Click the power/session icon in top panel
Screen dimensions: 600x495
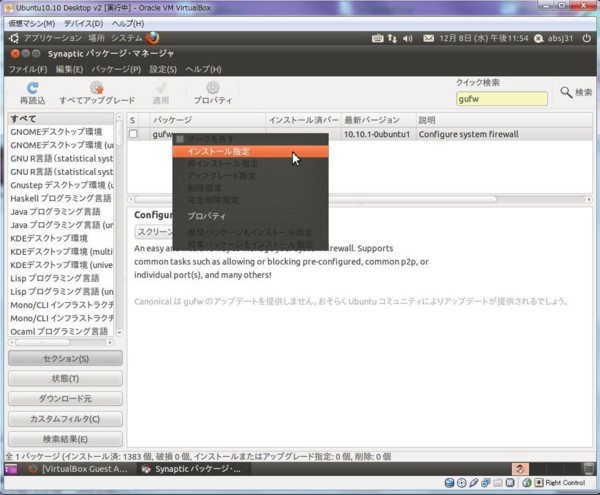pos(587,38)
